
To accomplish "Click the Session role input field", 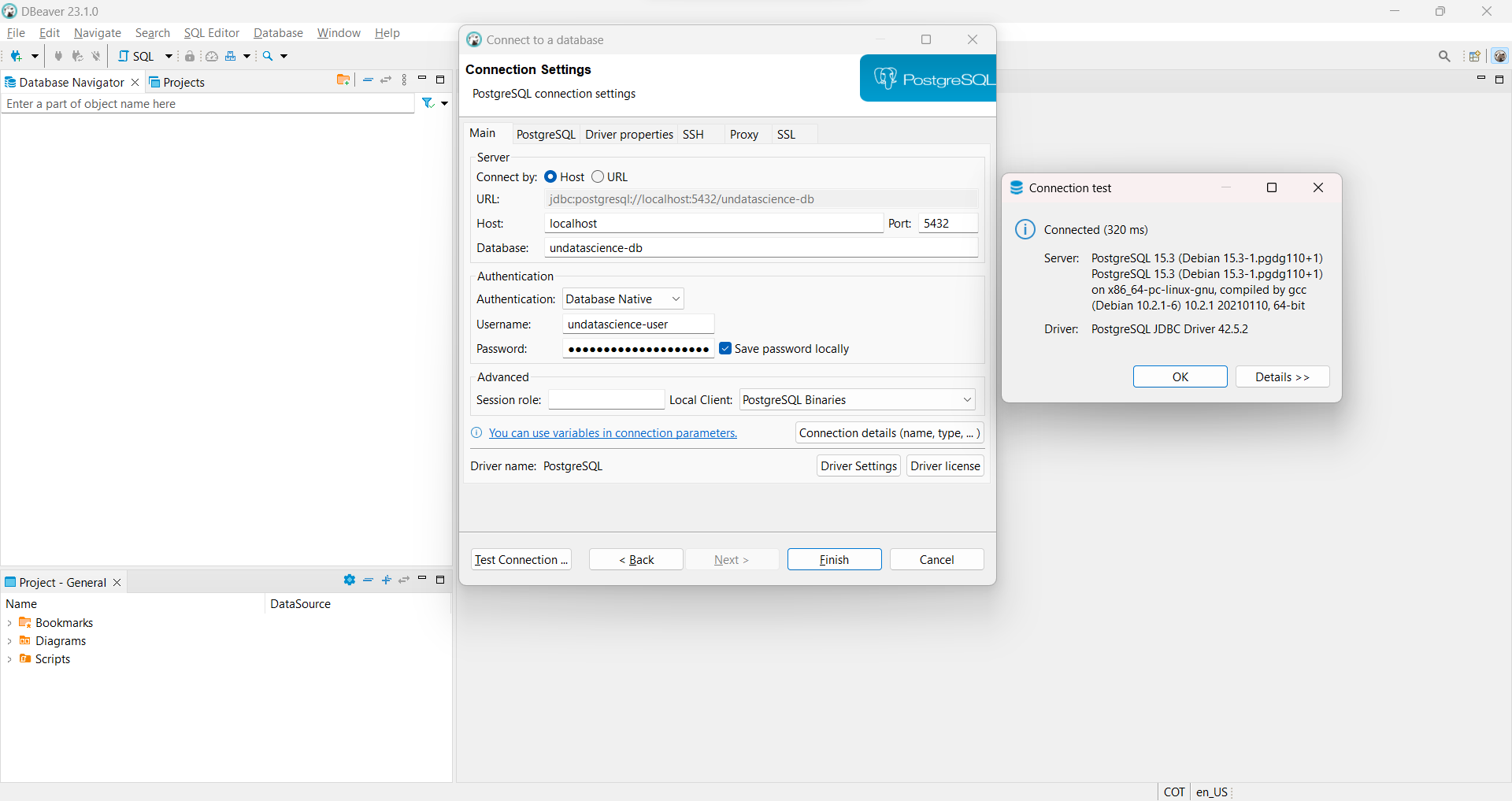I will click(x=606, y=399).
